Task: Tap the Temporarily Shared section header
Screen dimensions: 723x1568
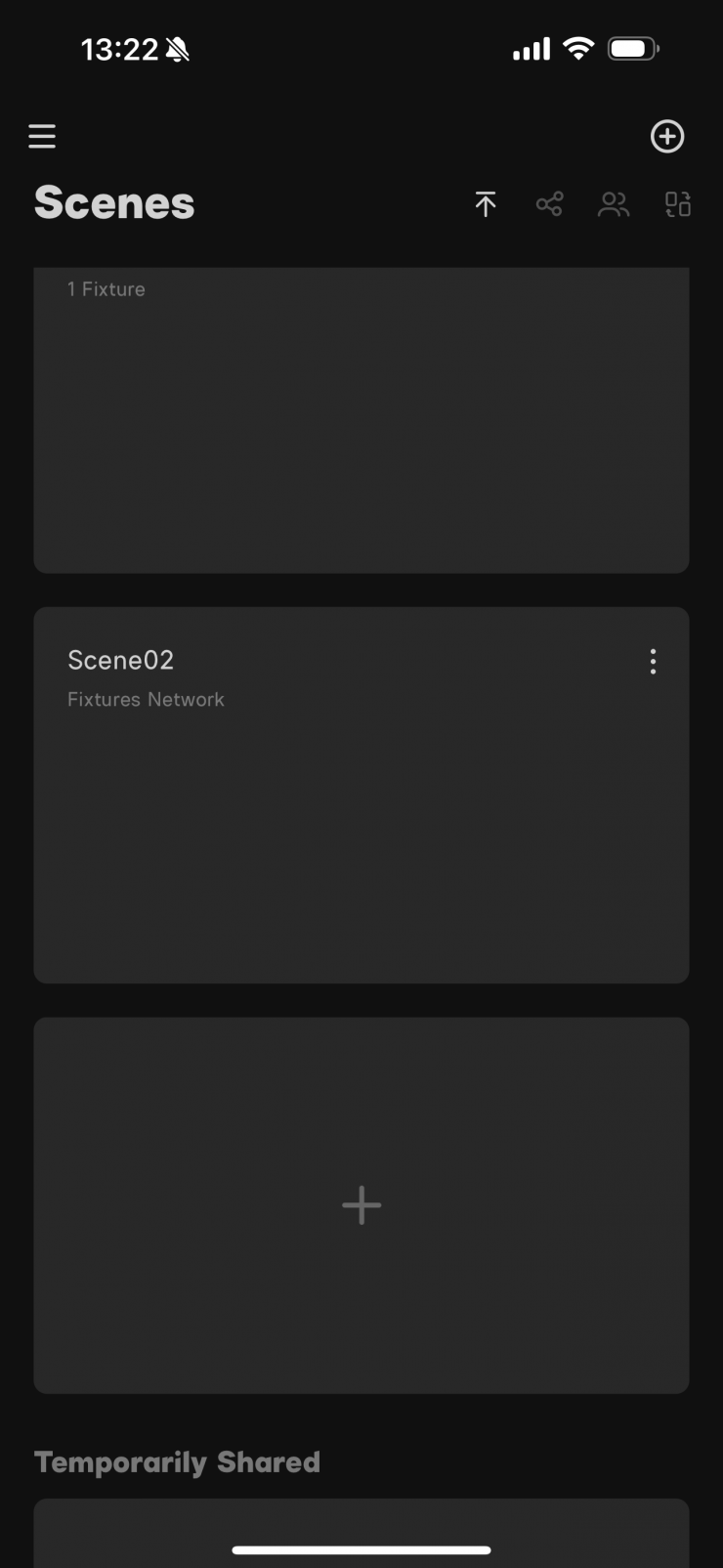Action: [177, 1461]
